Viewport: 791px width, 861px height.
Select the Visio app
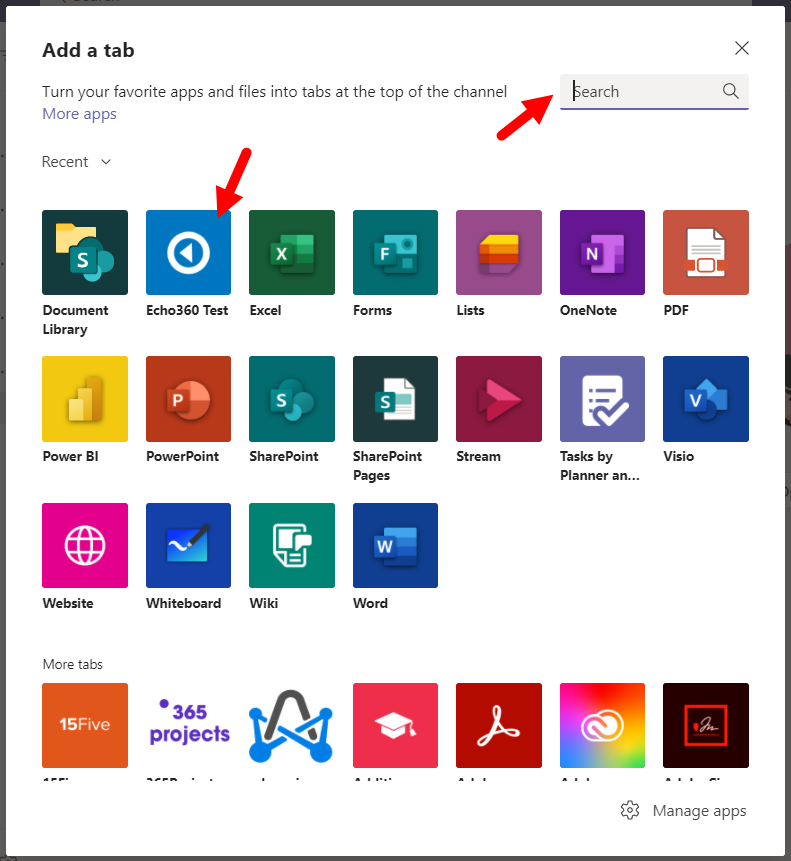click(x=705, y=399)
